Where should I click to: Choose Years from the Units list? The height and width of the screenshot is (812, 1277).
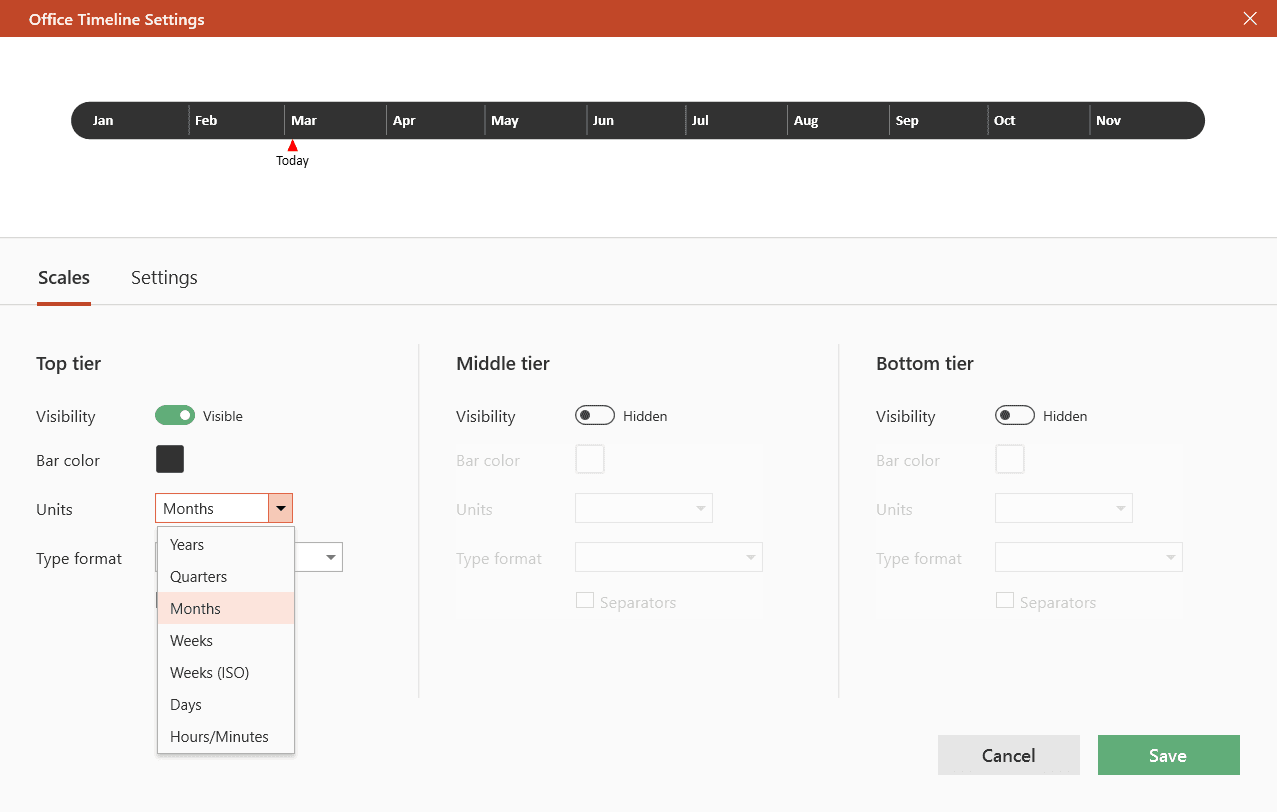click(x=226, y=545)
